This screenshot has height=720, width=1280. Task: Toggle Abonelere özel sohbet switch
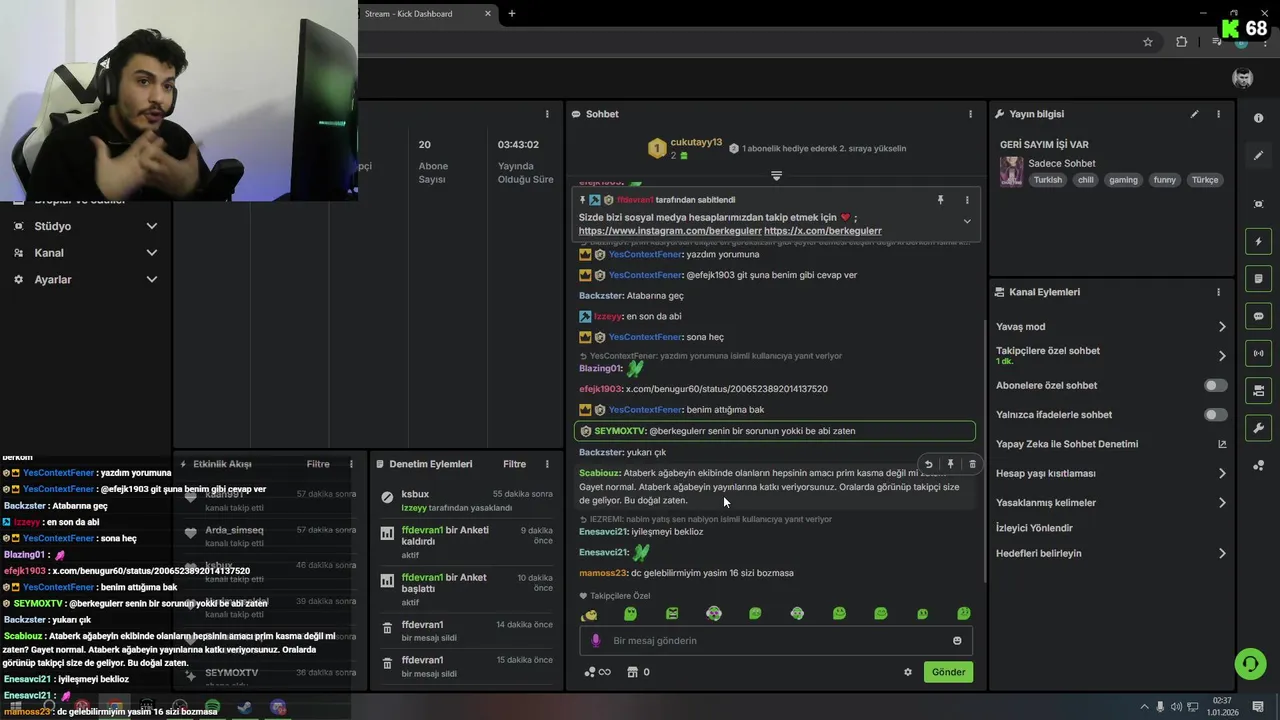[1215, 385]
